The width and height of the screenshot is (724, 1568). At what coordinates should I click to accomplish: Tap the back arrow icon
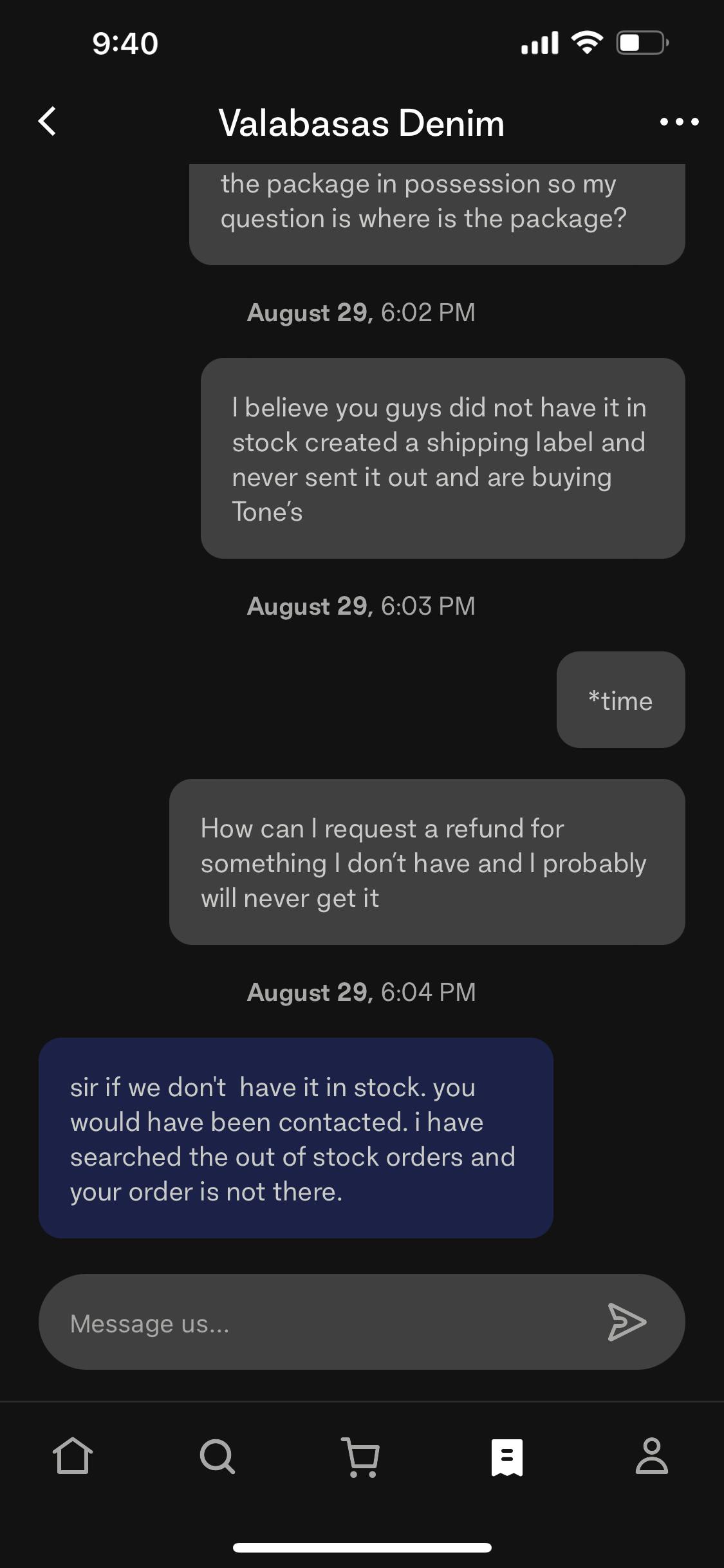tap(47, 121)
